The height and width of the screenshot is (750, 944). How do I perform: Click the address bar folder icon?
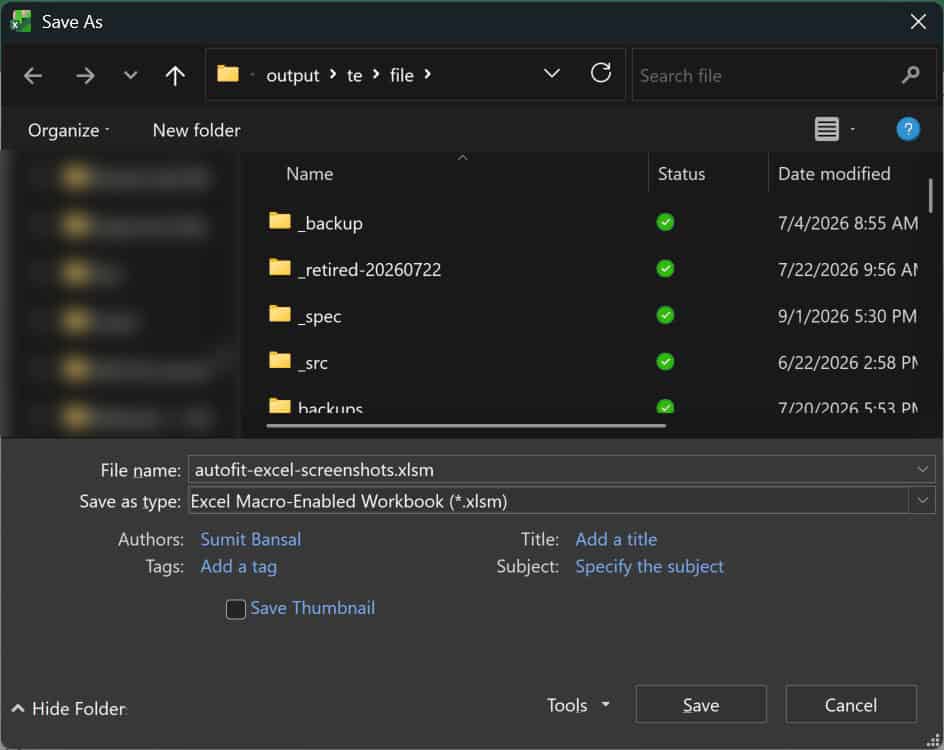coord(228,74)
